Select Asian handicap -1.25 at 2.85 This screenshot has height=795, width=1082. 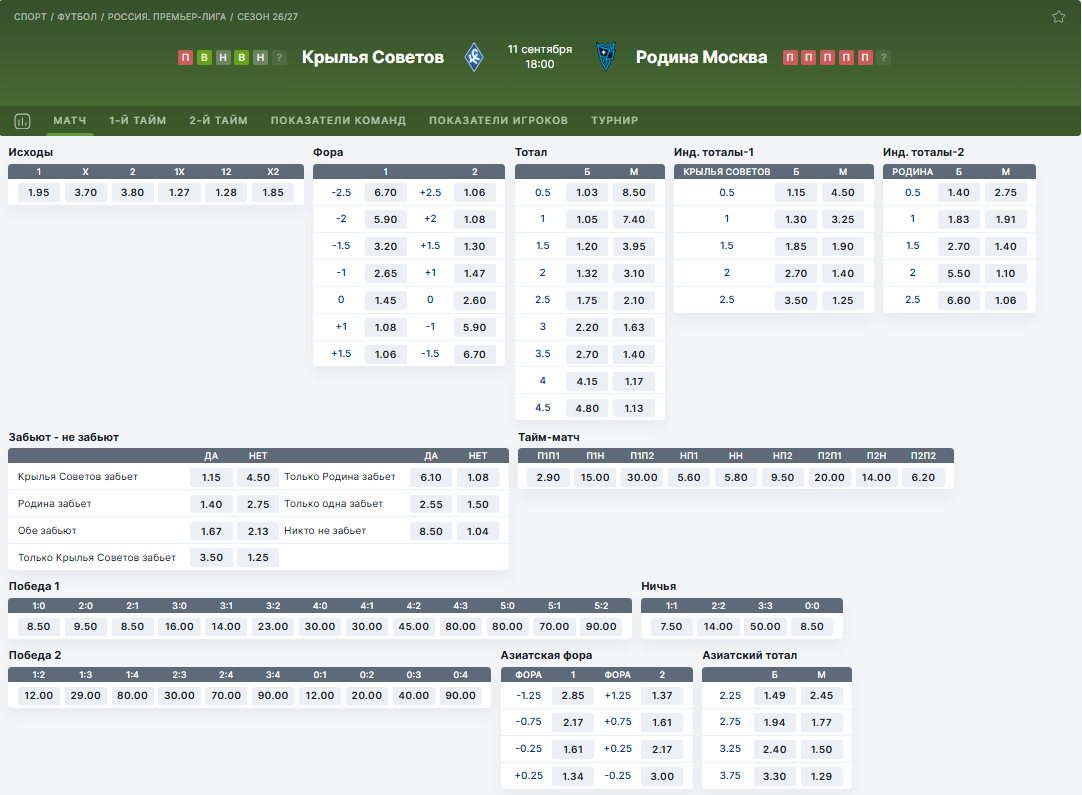point(573,696)
